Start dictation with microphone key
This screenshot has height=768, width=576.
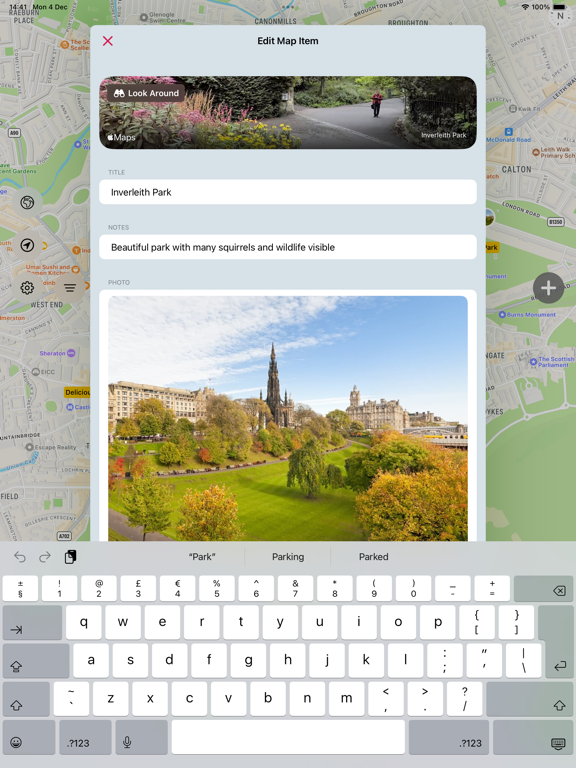pos(141,737)
